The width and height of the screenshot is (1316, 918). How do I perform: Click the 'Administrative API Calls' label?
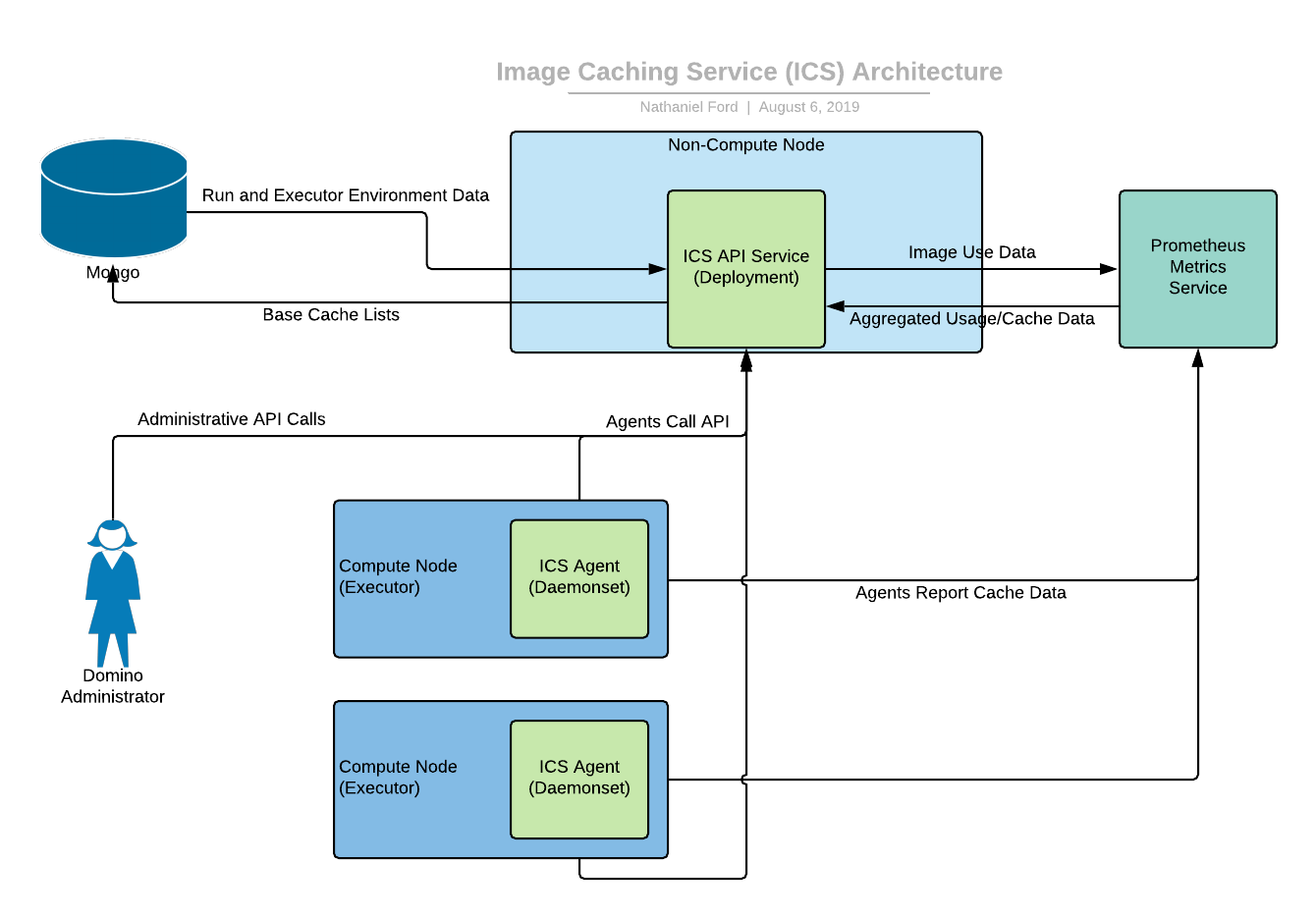coord(232,419)
